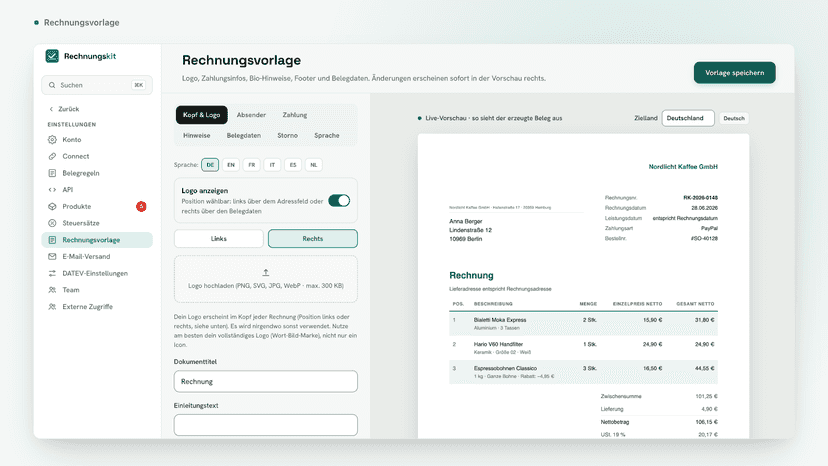Click order number #SO-40128
The width and height of the screenshot is (828, 466).
pos(704,239)
